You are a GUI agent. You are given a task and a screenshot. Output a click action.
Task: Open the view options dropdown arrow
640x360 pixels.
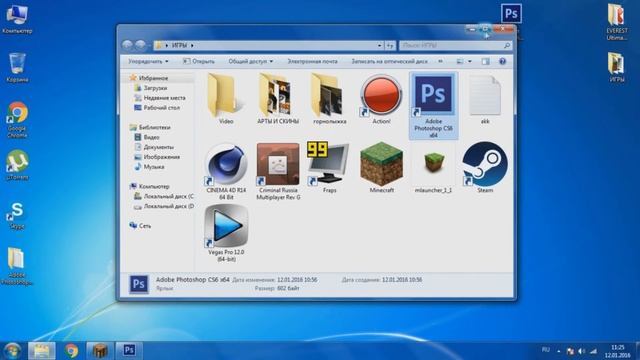[470, 61]
